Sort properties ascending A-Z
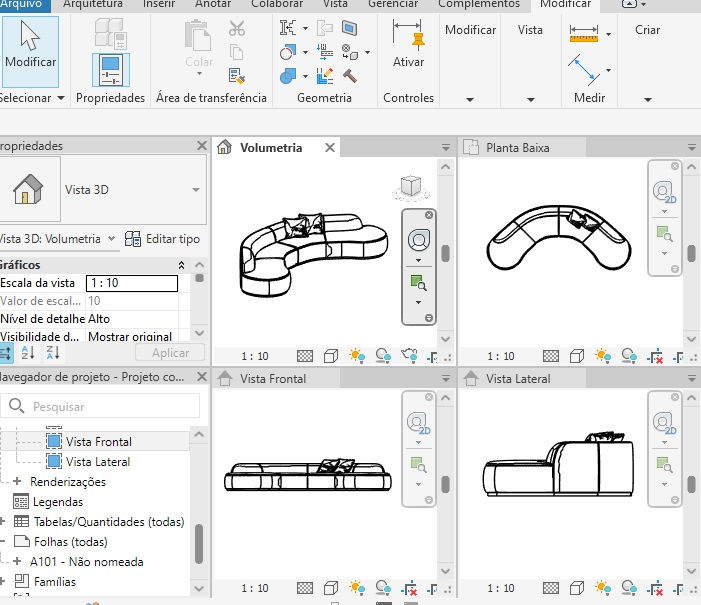Viewport: 701px width, 605px height. click(x=28, y=353)
